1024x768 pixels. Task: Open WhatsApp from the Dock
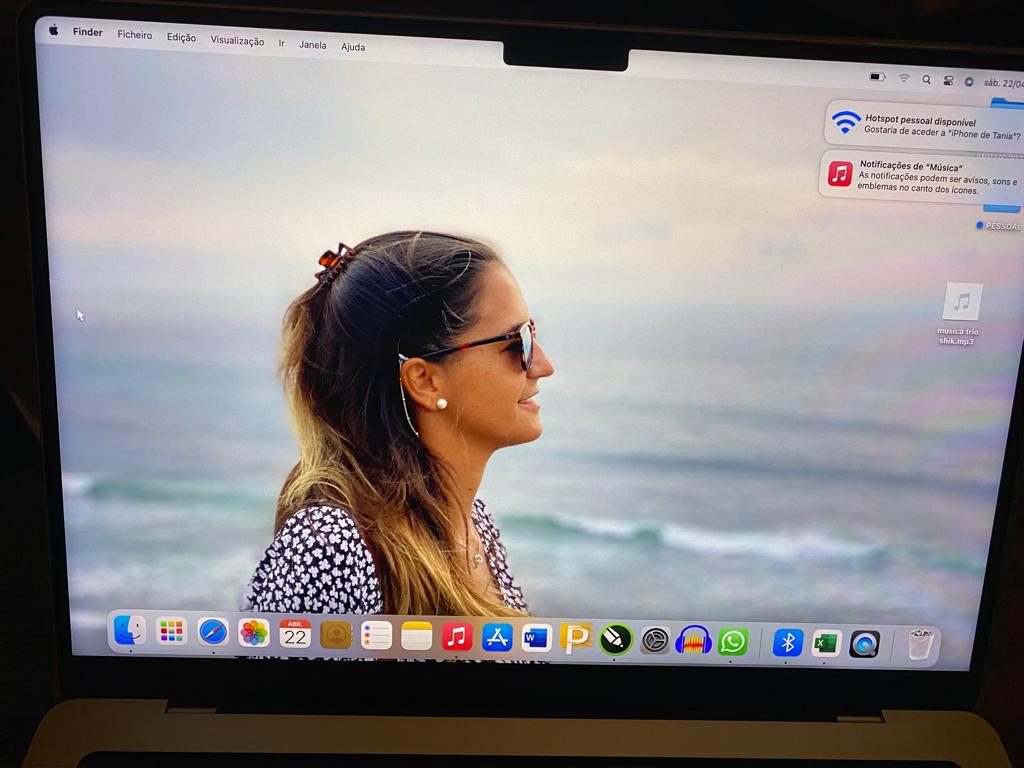coord(733,642)
